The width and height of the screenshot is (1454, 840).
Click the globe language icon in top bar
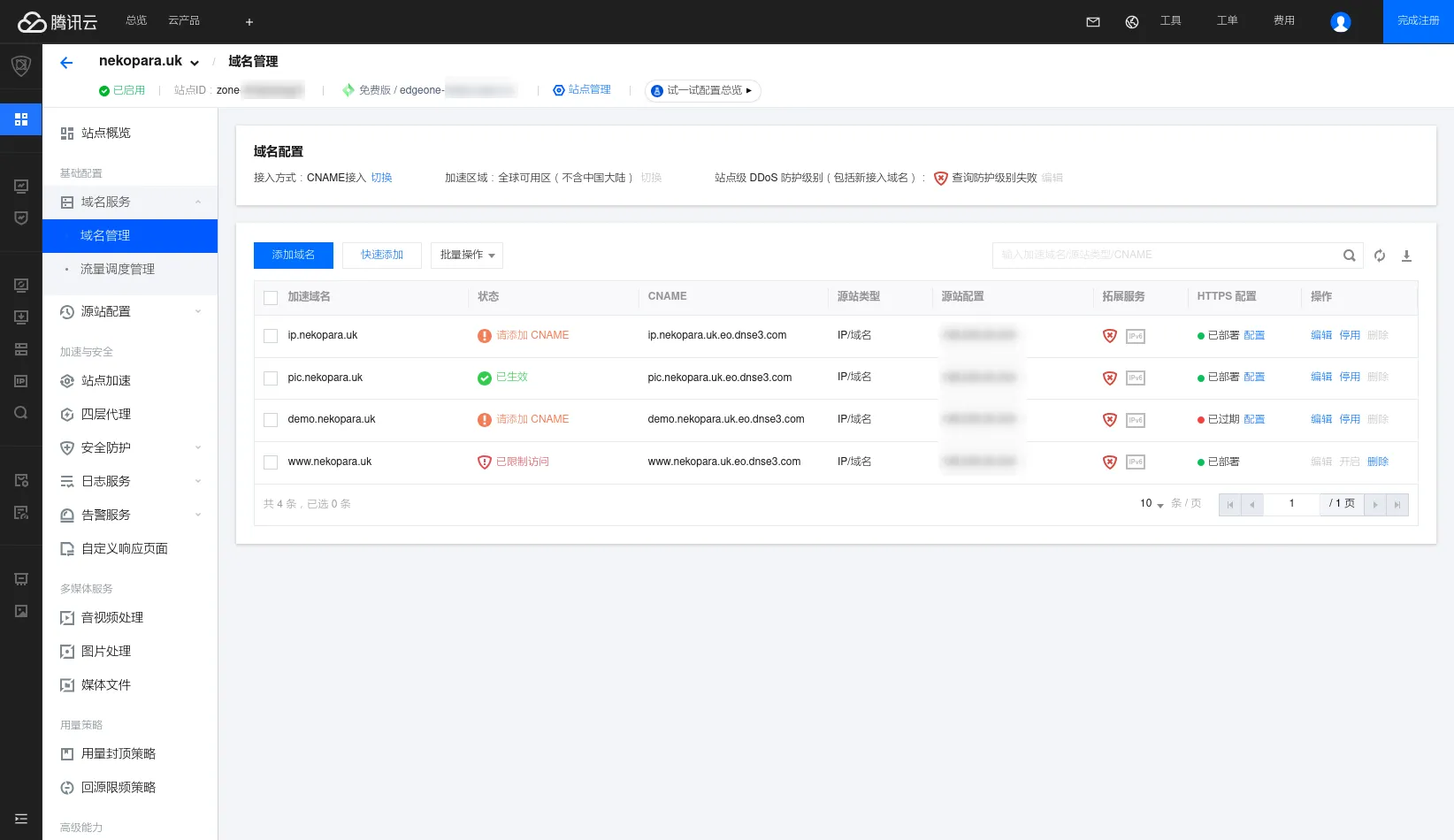coord(1132,22)
